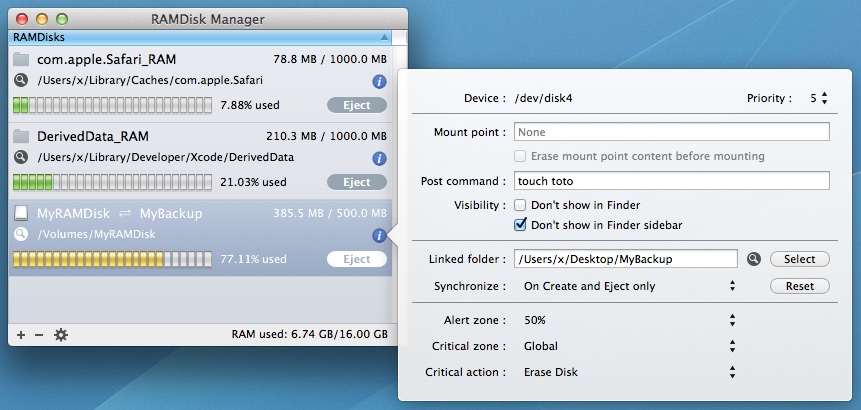Click the /Users/x/Library/Caches/com.apple.Safari path text

pyautogui.click(x=150, y=81)
